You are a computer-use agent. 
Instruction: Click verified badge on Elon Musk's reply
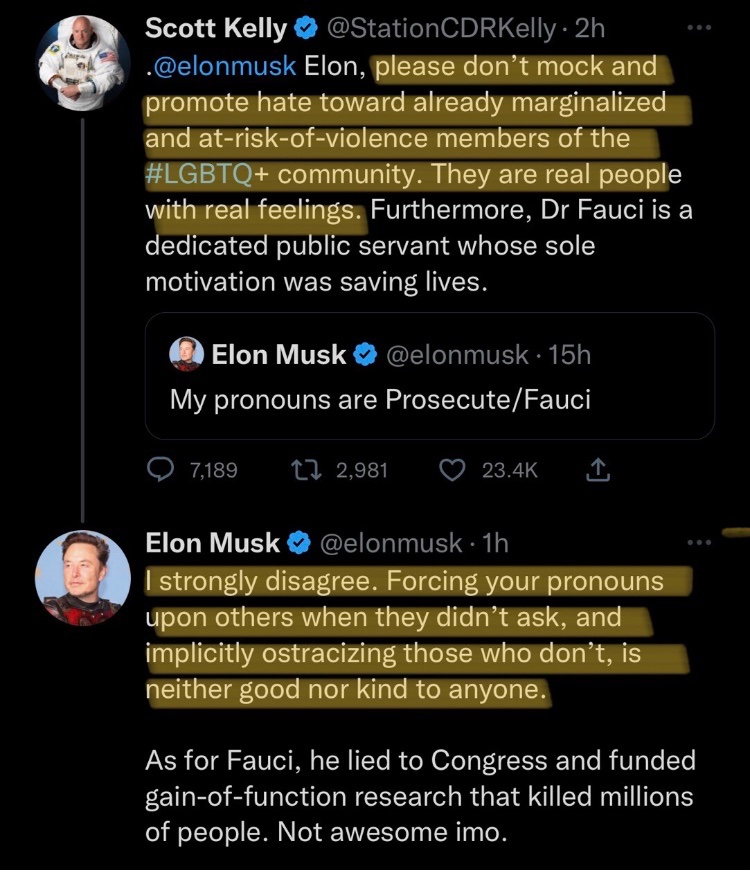[x=298, y=543]
